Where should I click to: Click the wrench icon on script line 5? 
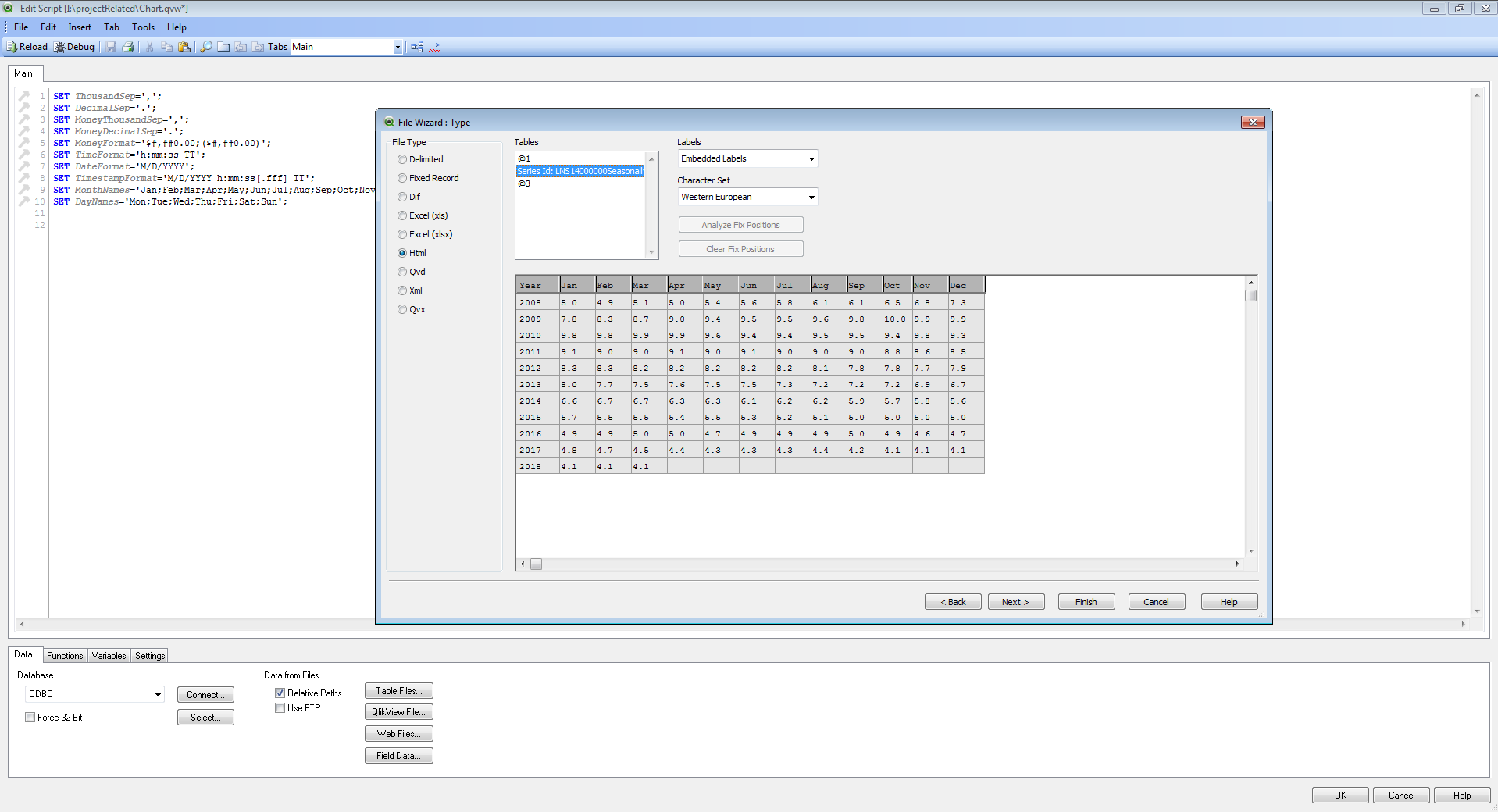[x=24, y=143]
